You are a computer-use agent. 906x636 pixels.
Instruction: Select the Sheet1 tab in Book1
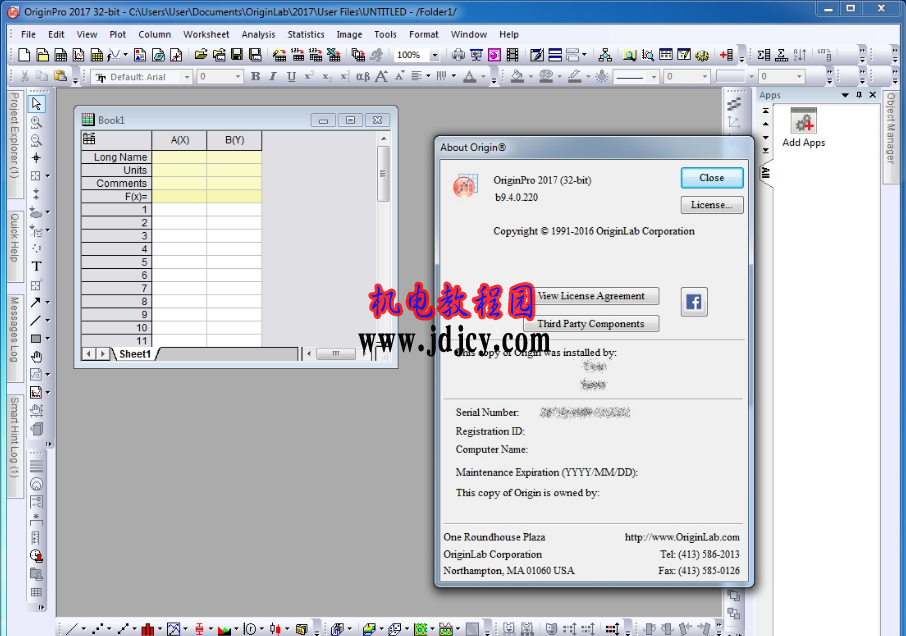(135, 354)
